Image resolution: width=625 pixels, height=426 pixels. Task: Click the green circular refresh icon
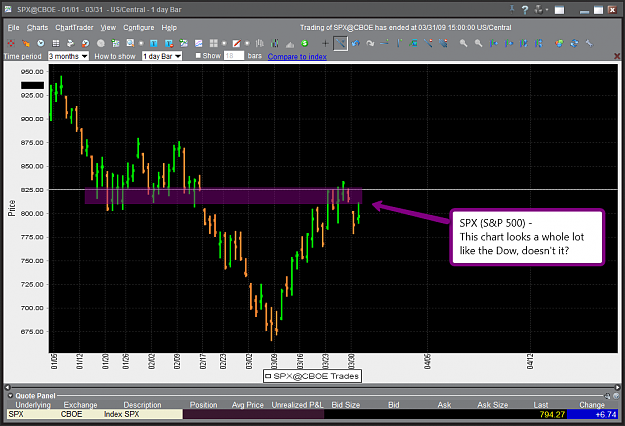pyautogui.click(x=305, y=43)
